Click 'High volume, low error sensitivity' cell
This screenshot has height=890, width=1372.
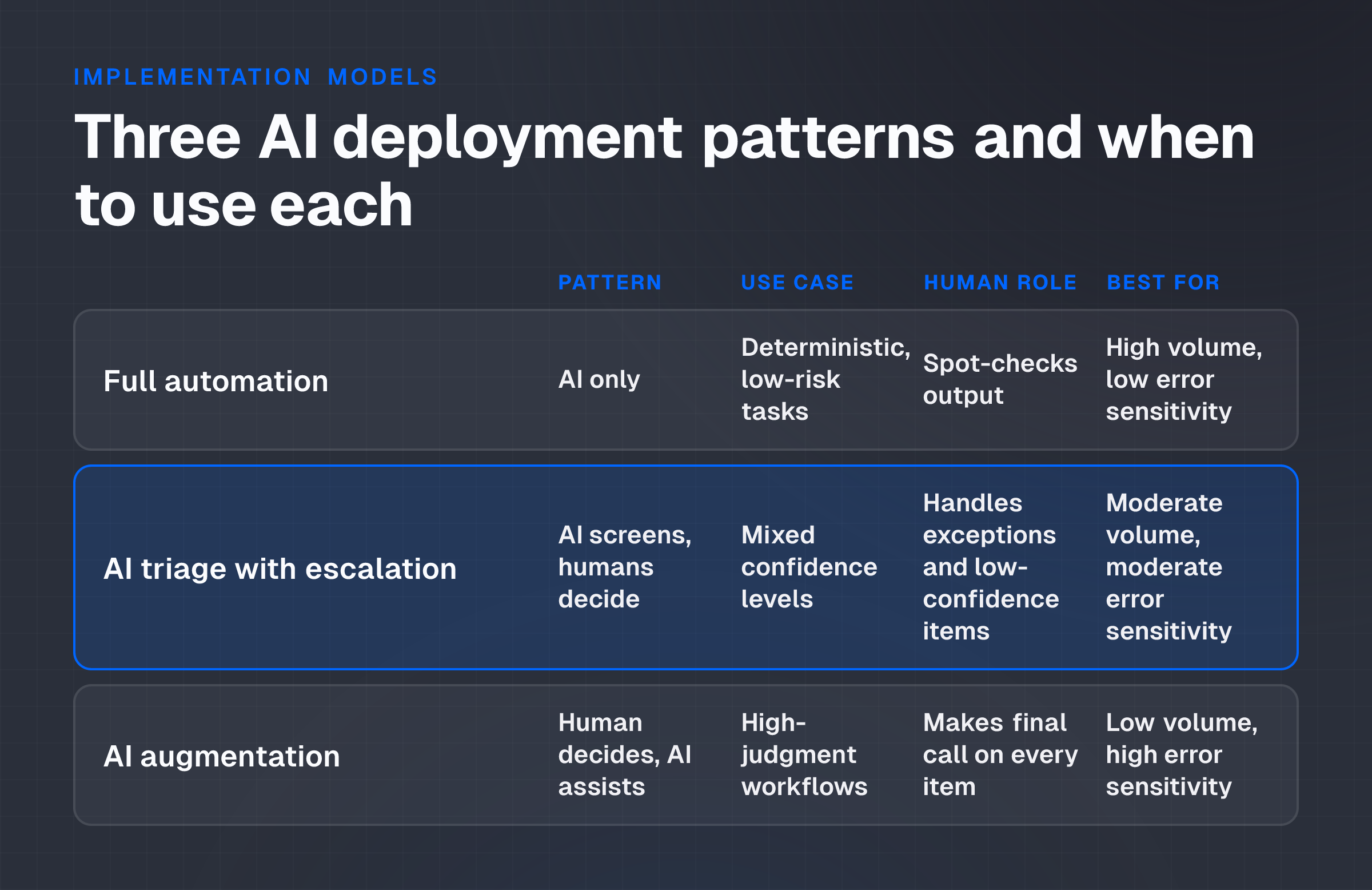pyautogui.click(x=1183, y=380)
